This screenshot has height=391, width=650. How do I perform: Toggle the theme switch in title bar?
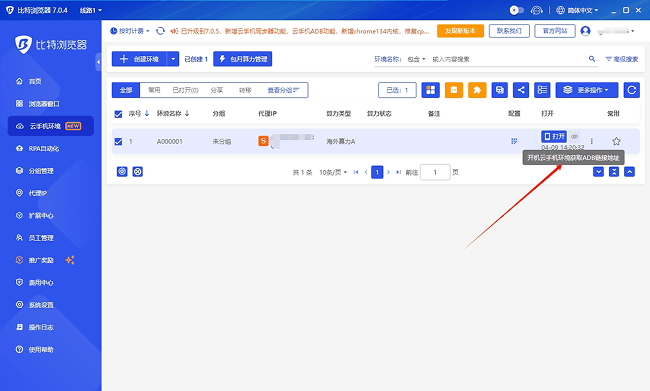tap(517, 10)
